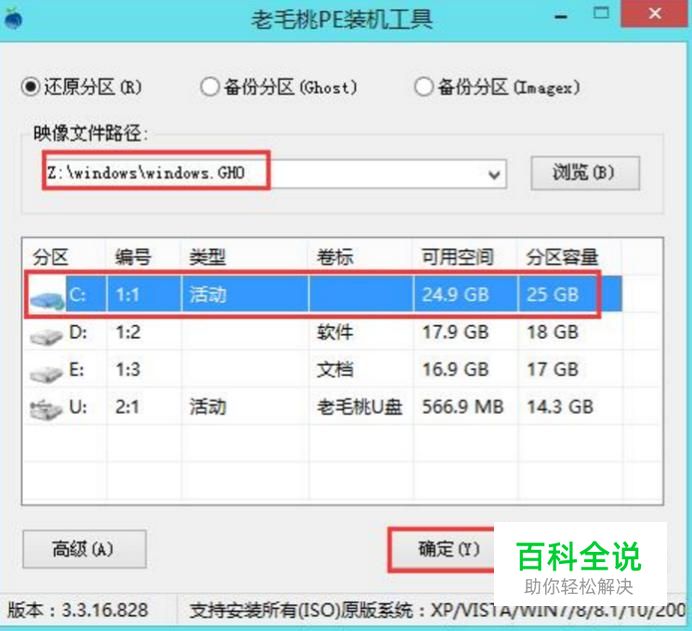This screenshot has width=692, height=631.
Task: Click the 2:1 number cell
Action: 128,406
